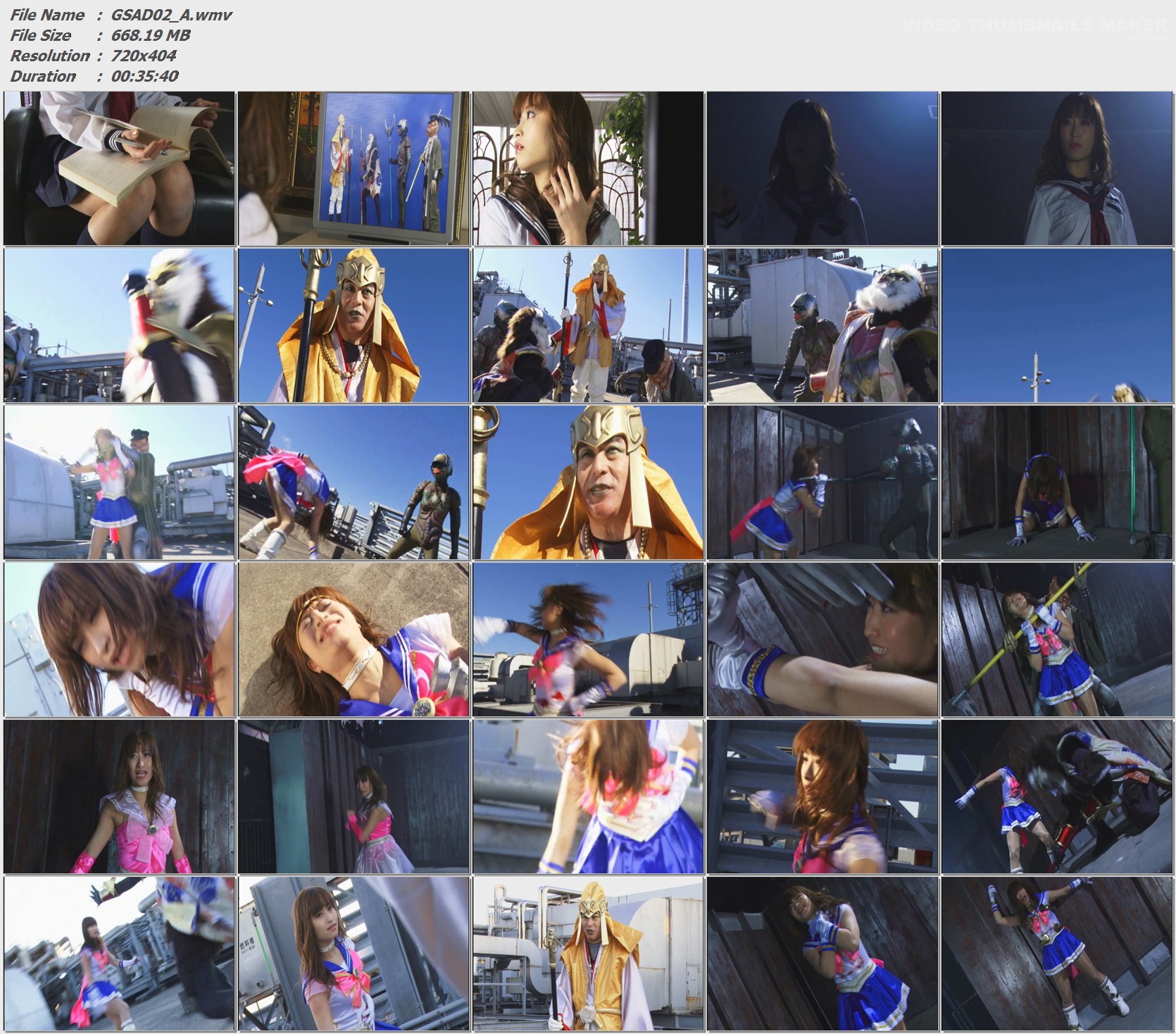Open heroine bending before masked dark villain thumbnail

354,482
